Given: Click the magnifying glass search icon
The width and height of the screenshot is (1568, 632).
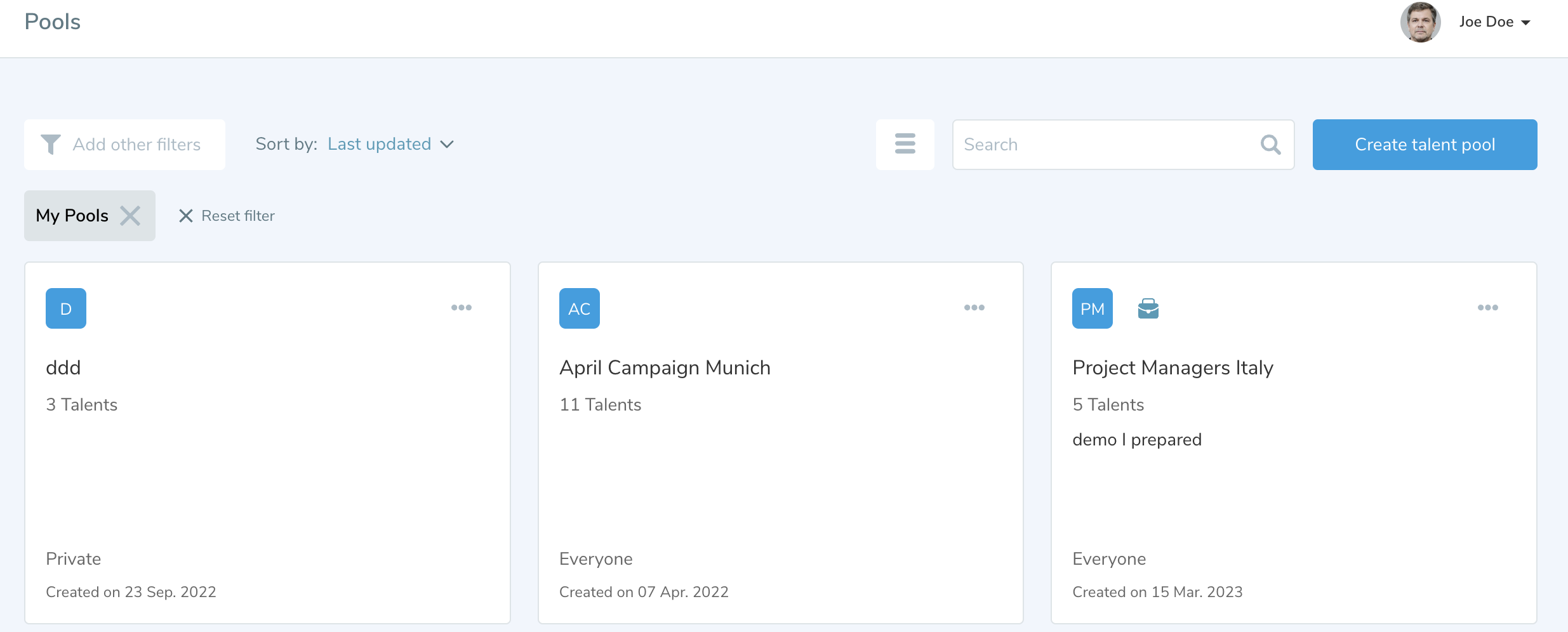Looking at the screenshot, I should pyautogui.click(x=1270, y=145).
